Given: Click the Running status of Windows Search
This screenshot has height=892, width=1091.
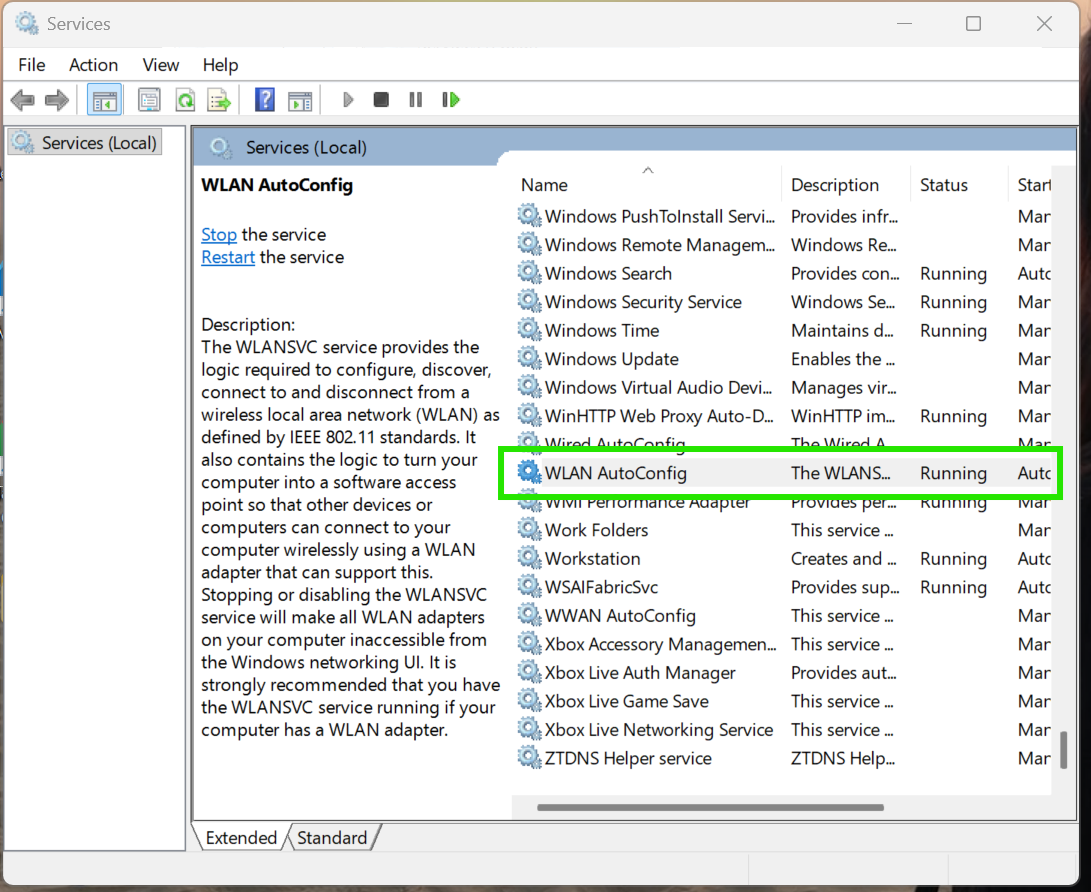Looking at the screenshot, I should (953, 273).
